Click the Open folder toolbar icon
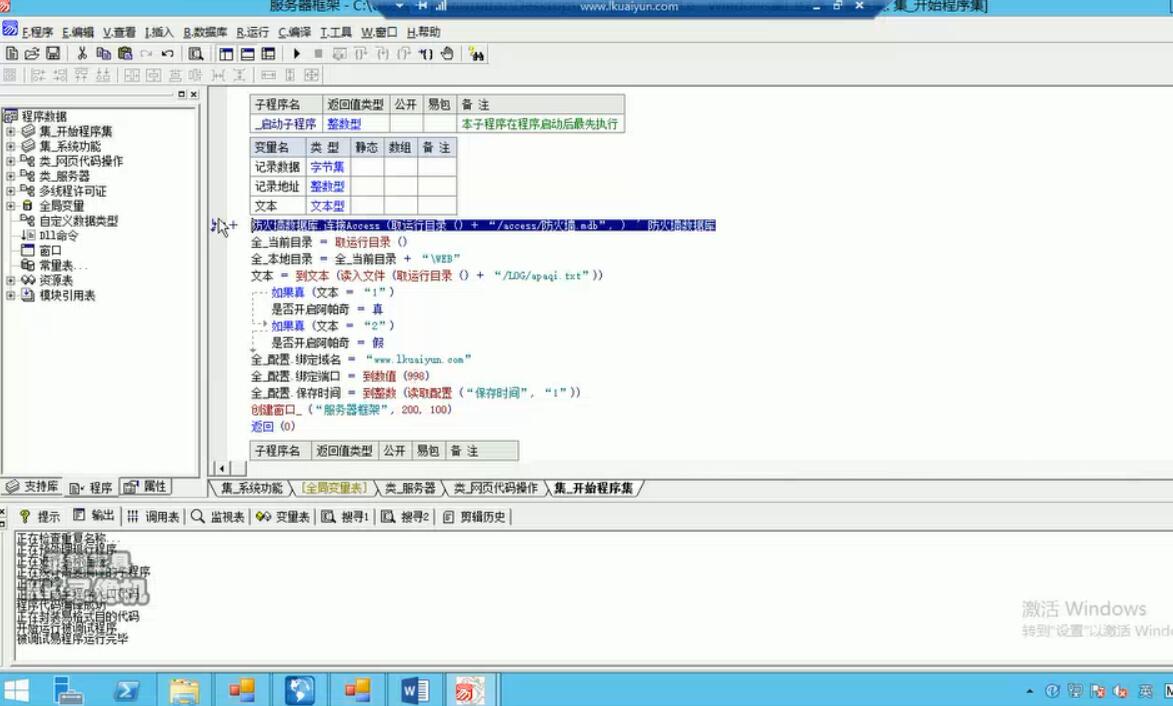Screen dimensions: 1173x706 click(32, 54)
